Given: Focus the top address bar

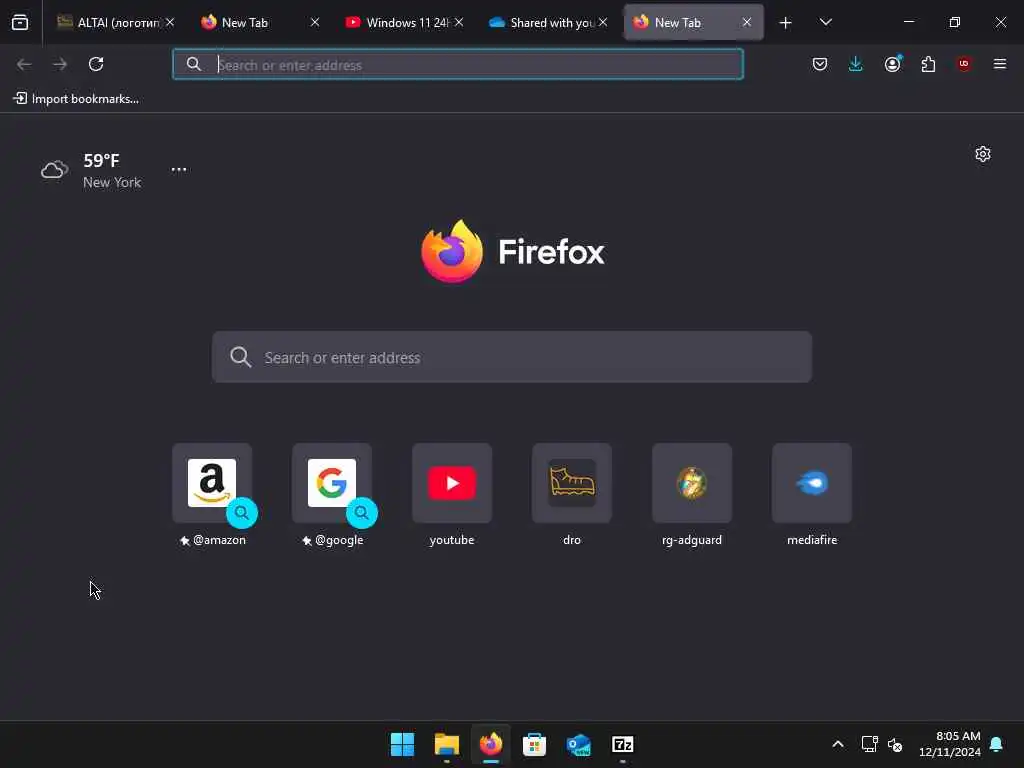Looking at the screenshot, I should click(x=458, y=64).
